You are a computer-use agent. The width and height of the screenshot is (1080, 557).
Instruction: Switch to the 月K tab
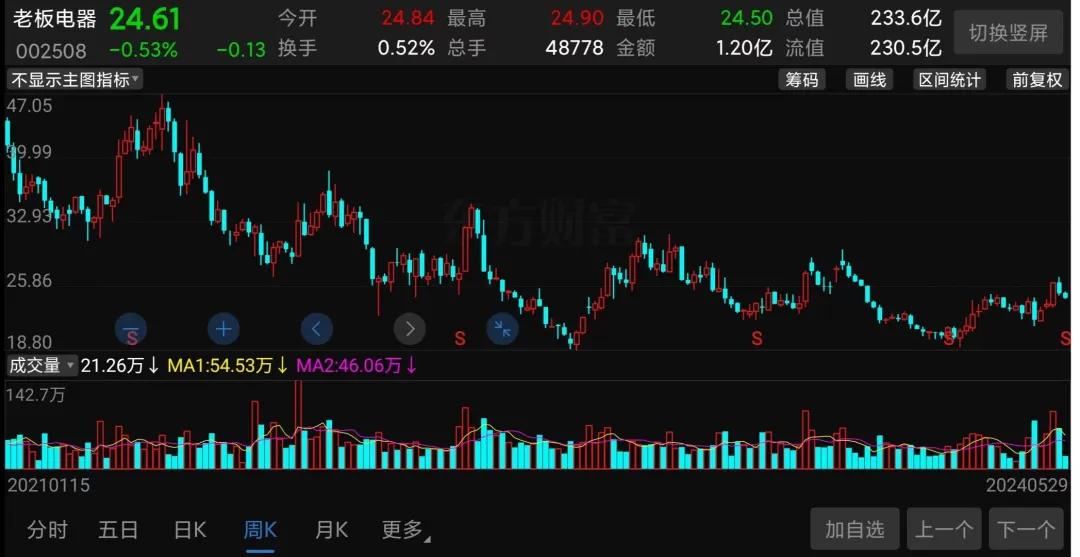pyautogui.click(x=331, y=529)
